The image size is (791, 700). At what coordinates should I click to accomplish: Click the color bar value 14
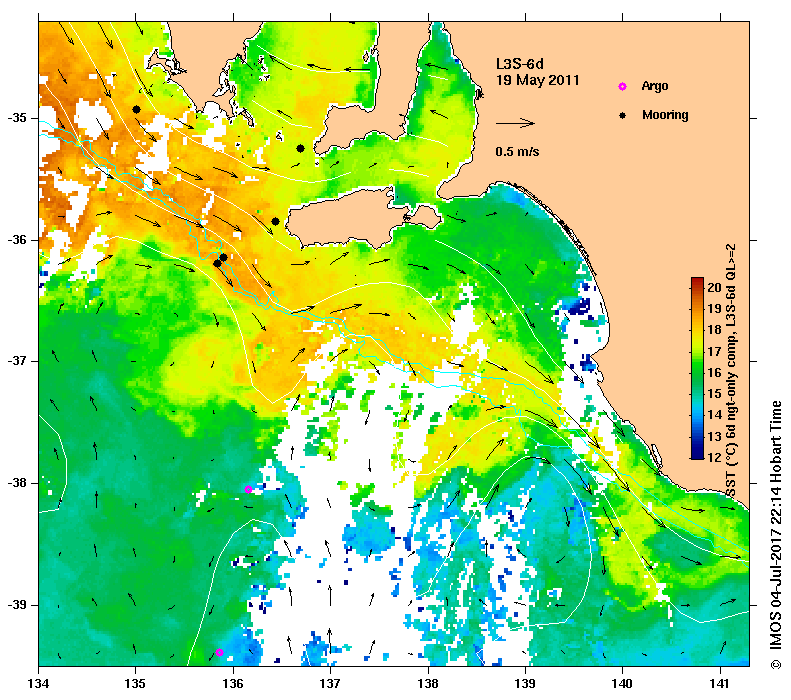pos(714,415)
